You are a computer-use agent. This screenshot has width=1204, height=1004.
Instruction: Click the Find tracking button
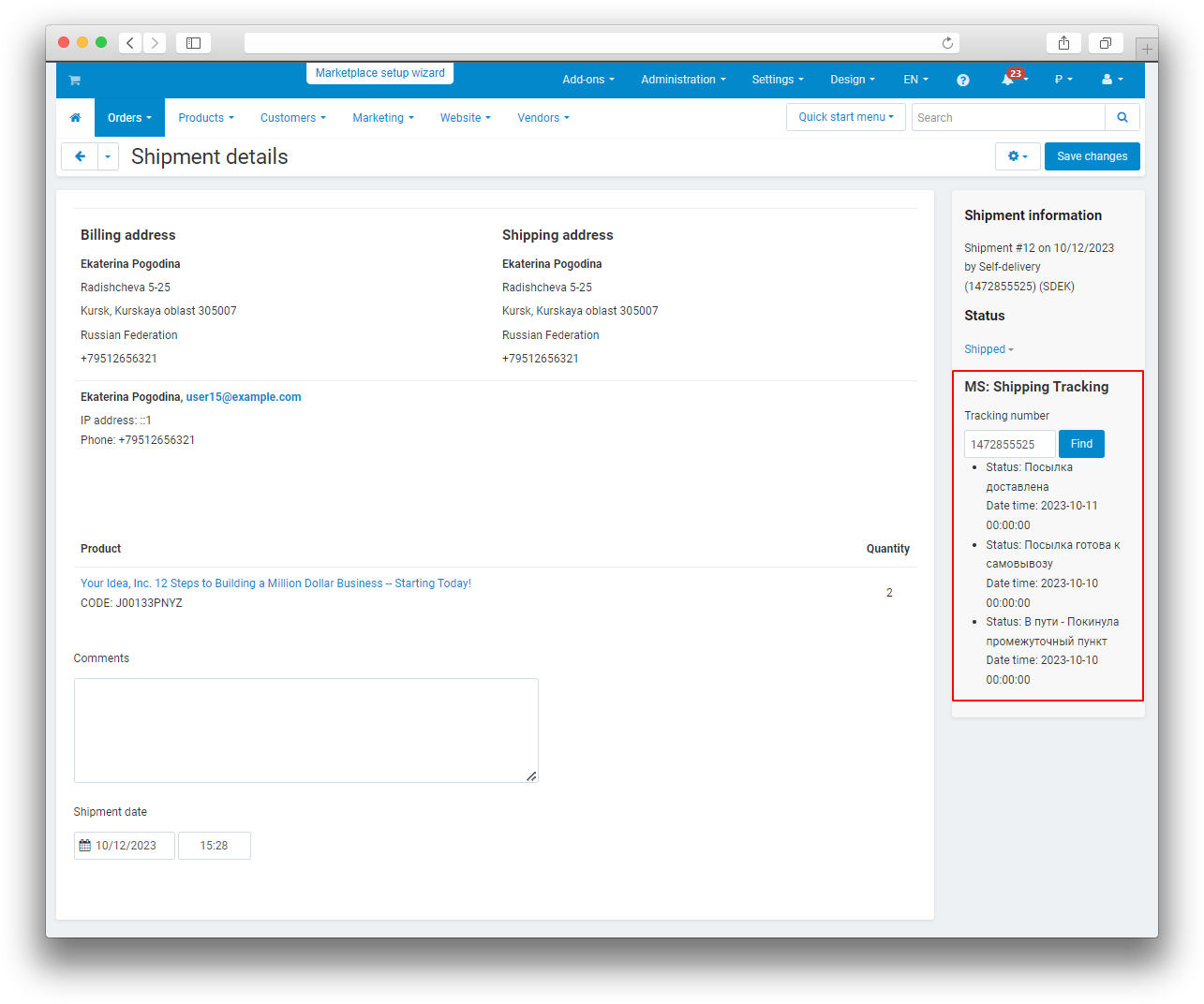click(1081, 444)
